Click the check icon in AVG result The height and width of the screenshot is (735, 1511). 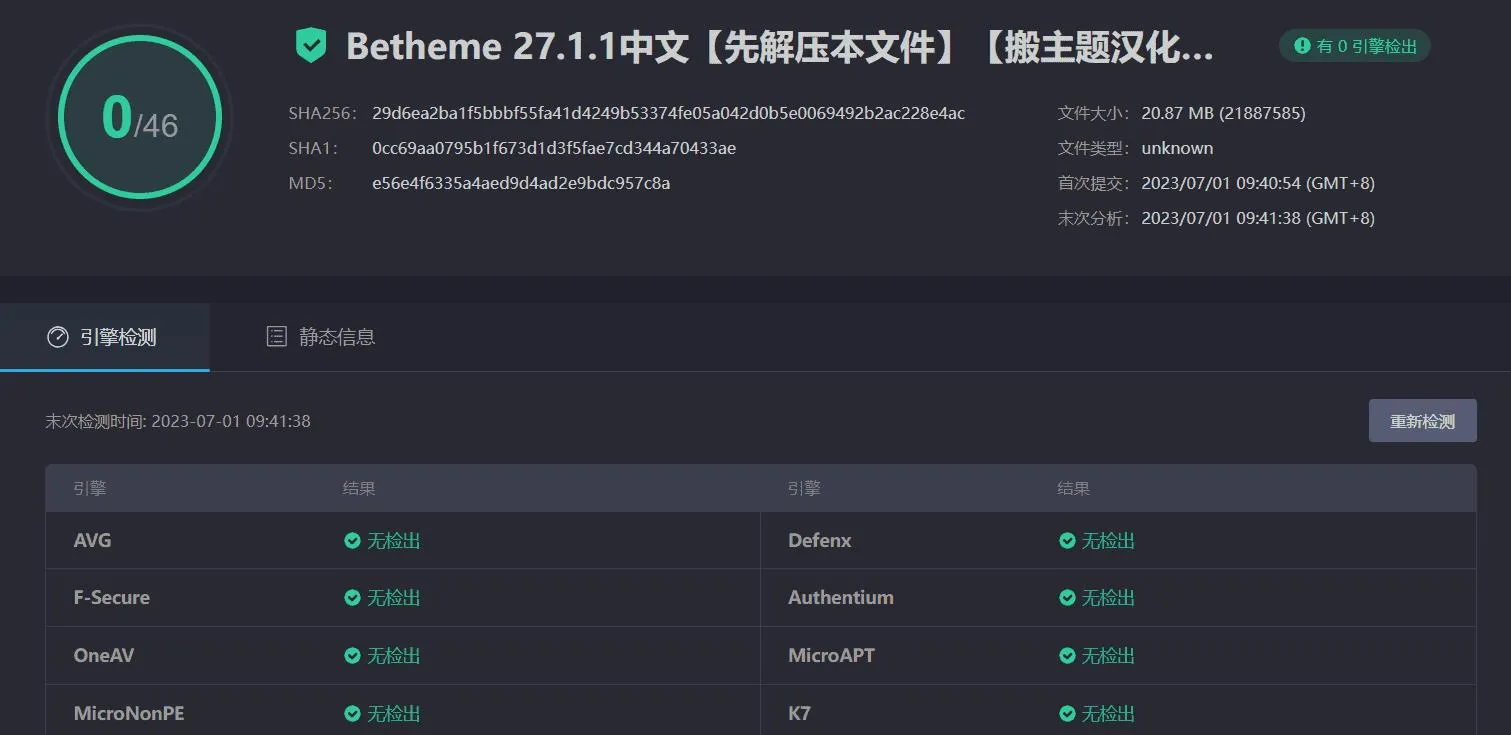pyautogui.click(x=352, y=541)
